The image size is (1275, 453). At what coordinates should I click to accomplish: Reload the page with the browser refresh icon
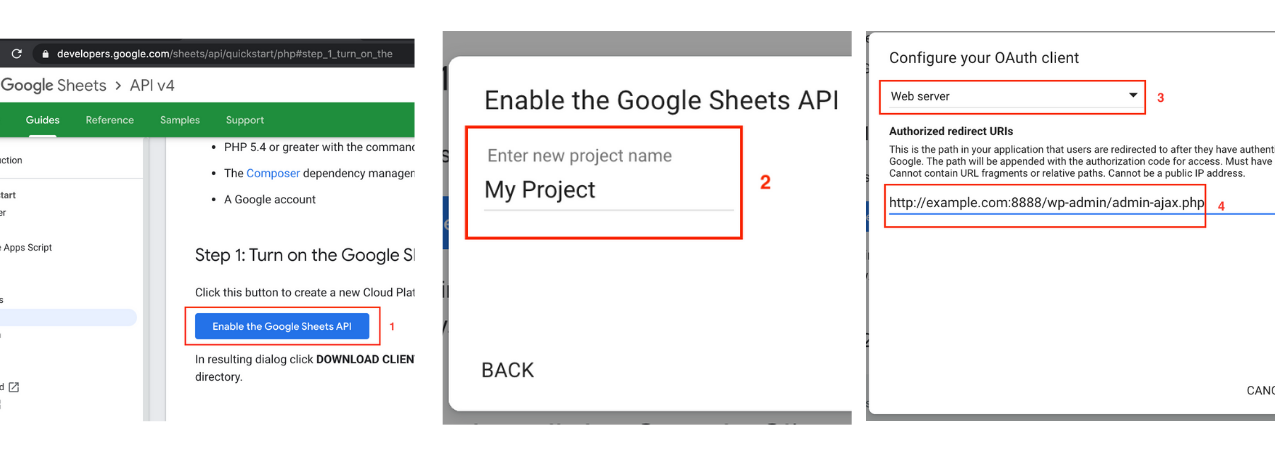coord(14,53)
